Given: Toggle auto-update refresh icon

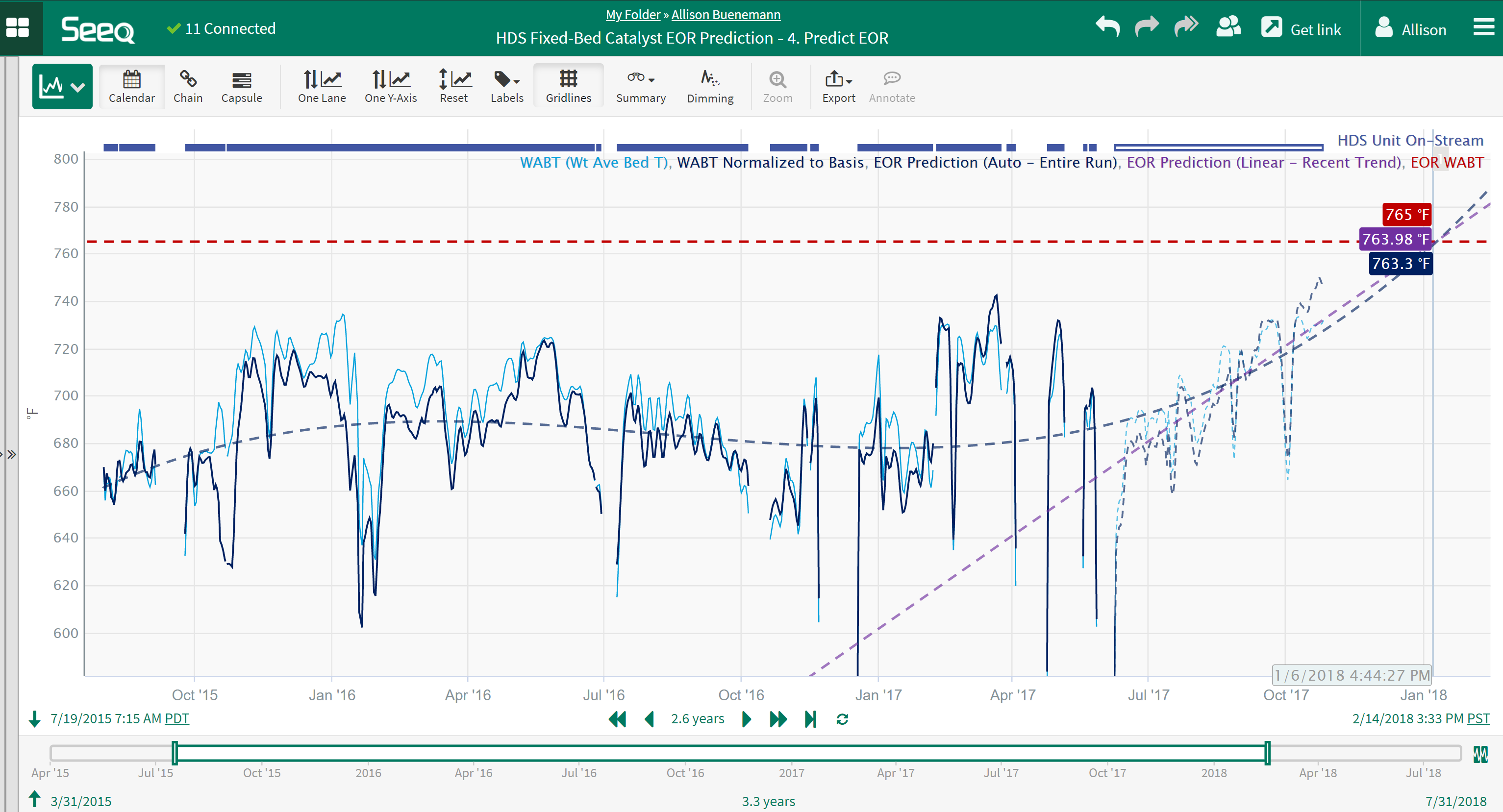Looking at the screenshot, I should [842, 719].
